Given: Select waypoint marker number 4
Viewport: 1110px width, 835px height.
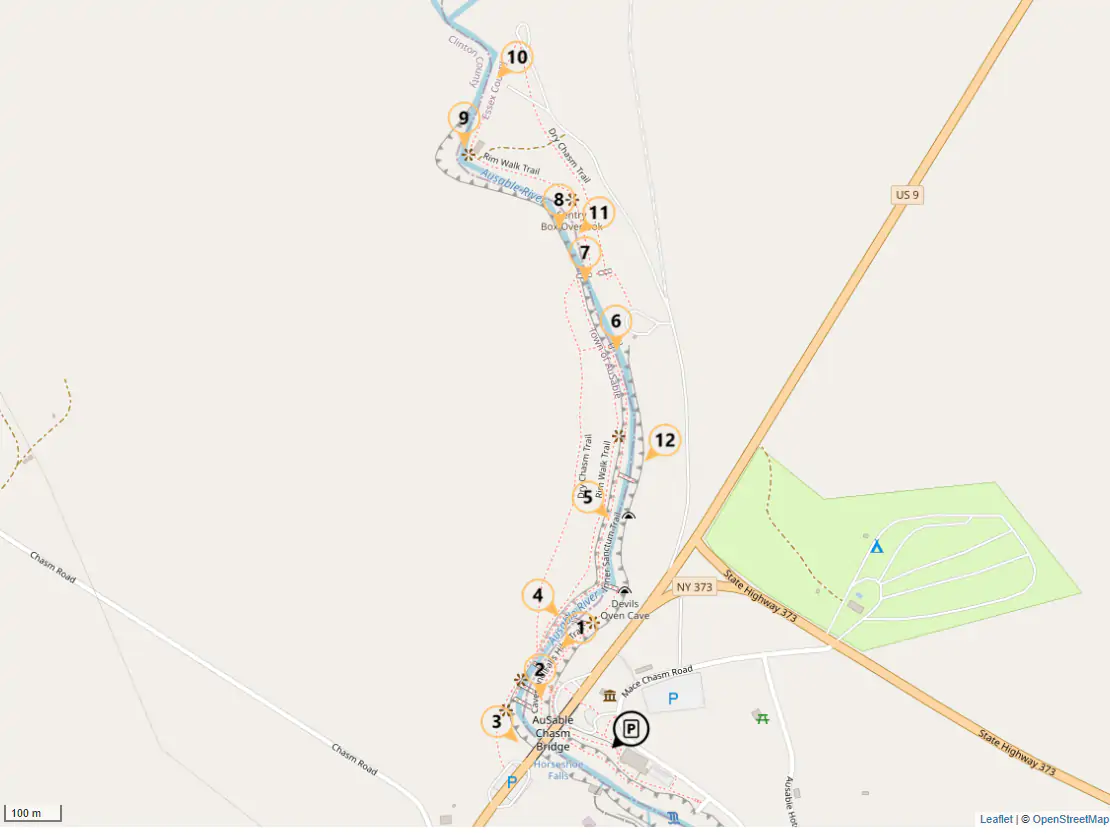Looking at the screenshot, I should [538, 596].
